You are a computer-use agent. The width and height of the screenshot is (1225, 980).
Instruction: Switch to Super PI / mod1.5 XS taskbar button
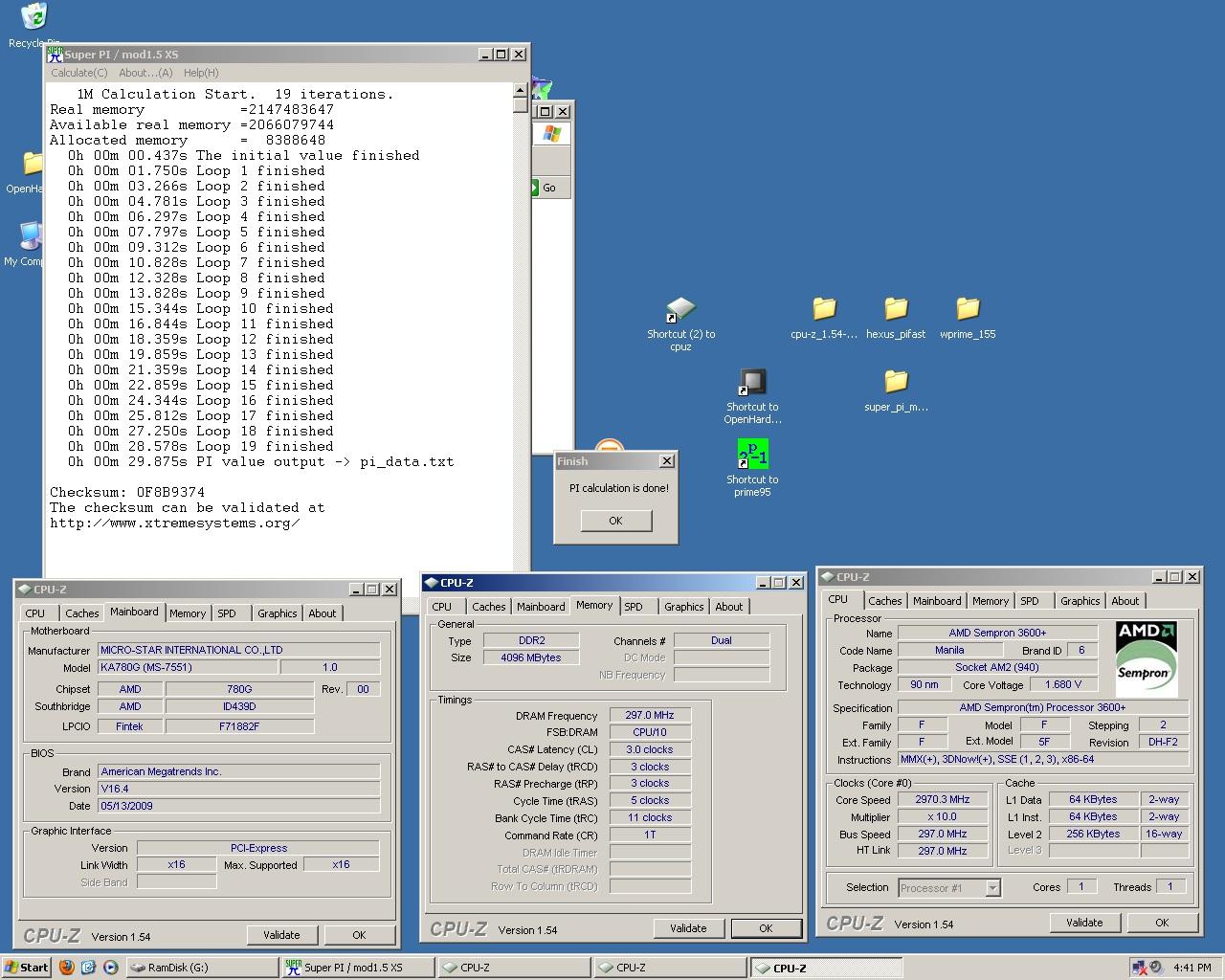point(358,968)
